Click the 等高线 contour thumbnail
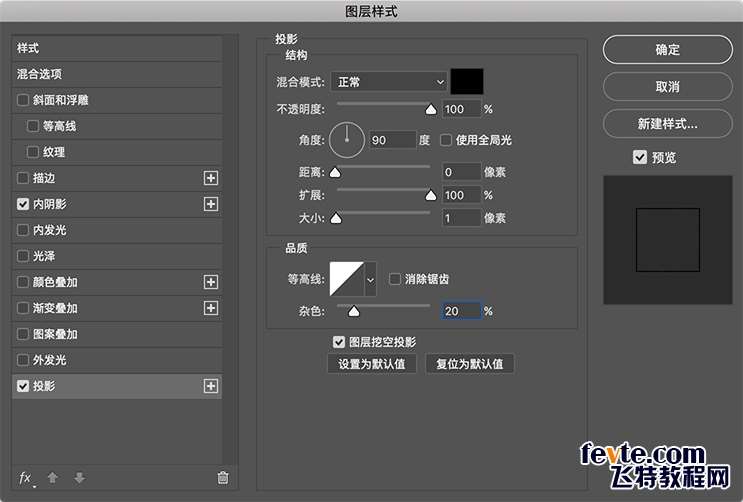 click(347, 279)
